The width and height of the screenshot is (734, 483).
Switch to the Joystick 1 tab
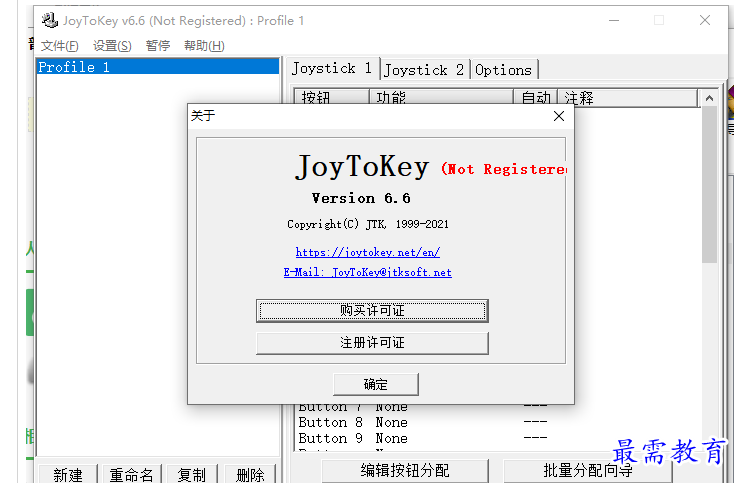(x=332, y=69)
